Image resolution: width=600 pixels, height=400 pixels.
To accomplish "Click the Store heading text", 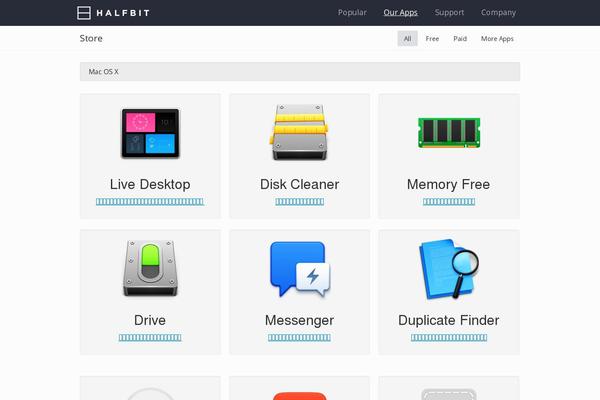I will (x=91, y=38).
